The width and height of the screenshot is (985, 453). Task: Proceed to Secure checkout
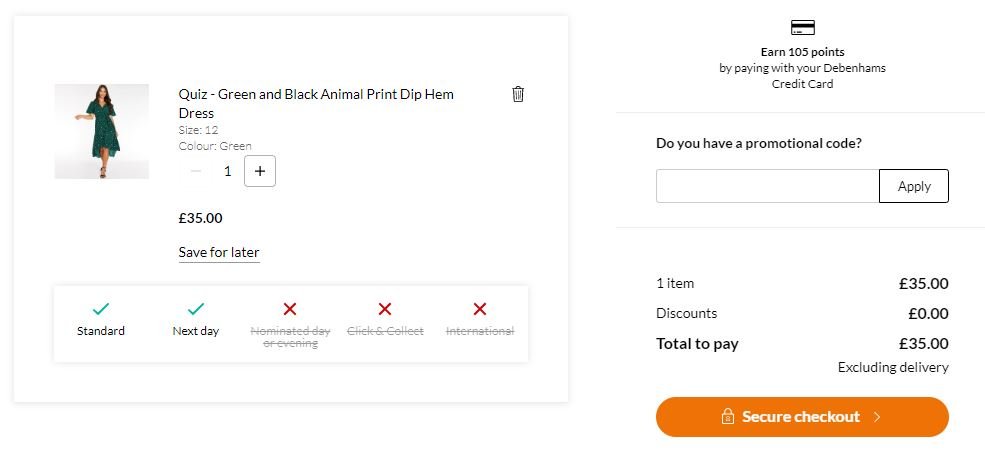tap(802, 417)
